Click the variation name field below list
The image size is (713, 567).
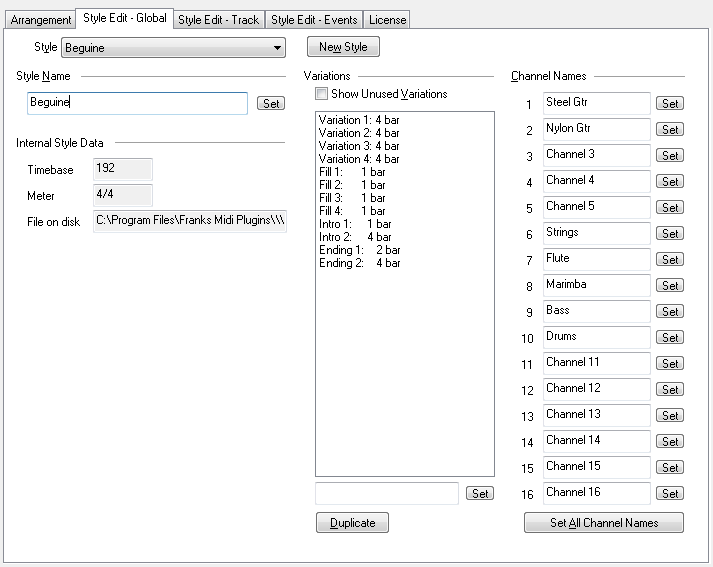coord(387,493)
